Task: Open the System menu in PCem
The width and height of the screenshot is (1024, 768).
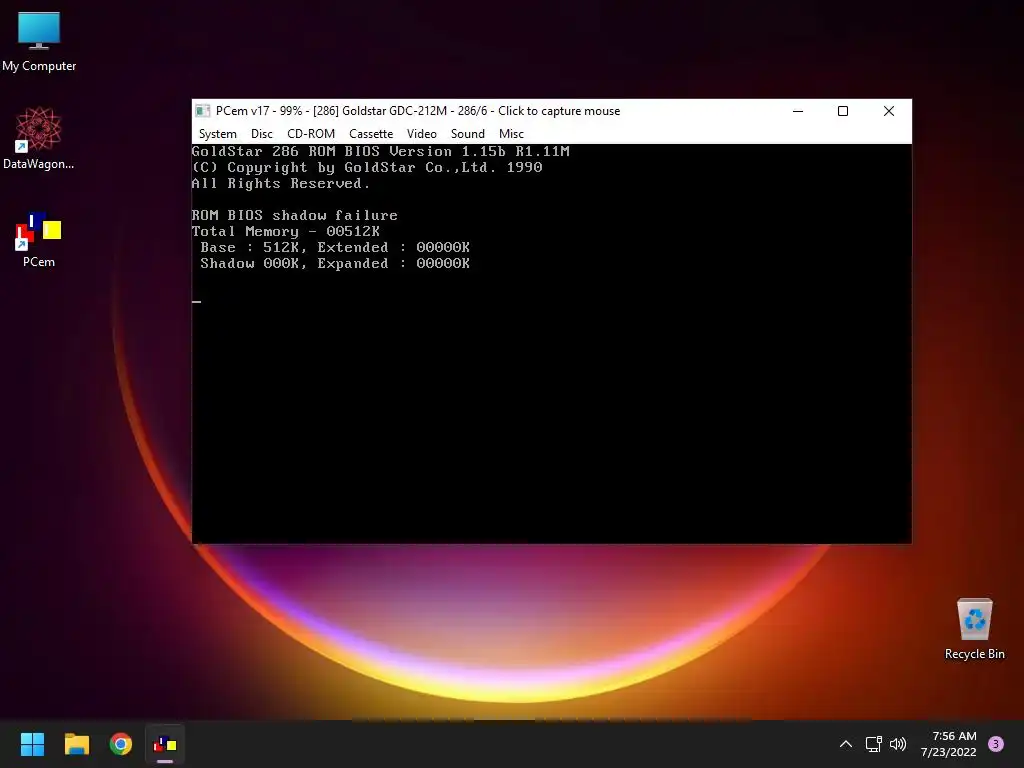Action: click(217, 134)
